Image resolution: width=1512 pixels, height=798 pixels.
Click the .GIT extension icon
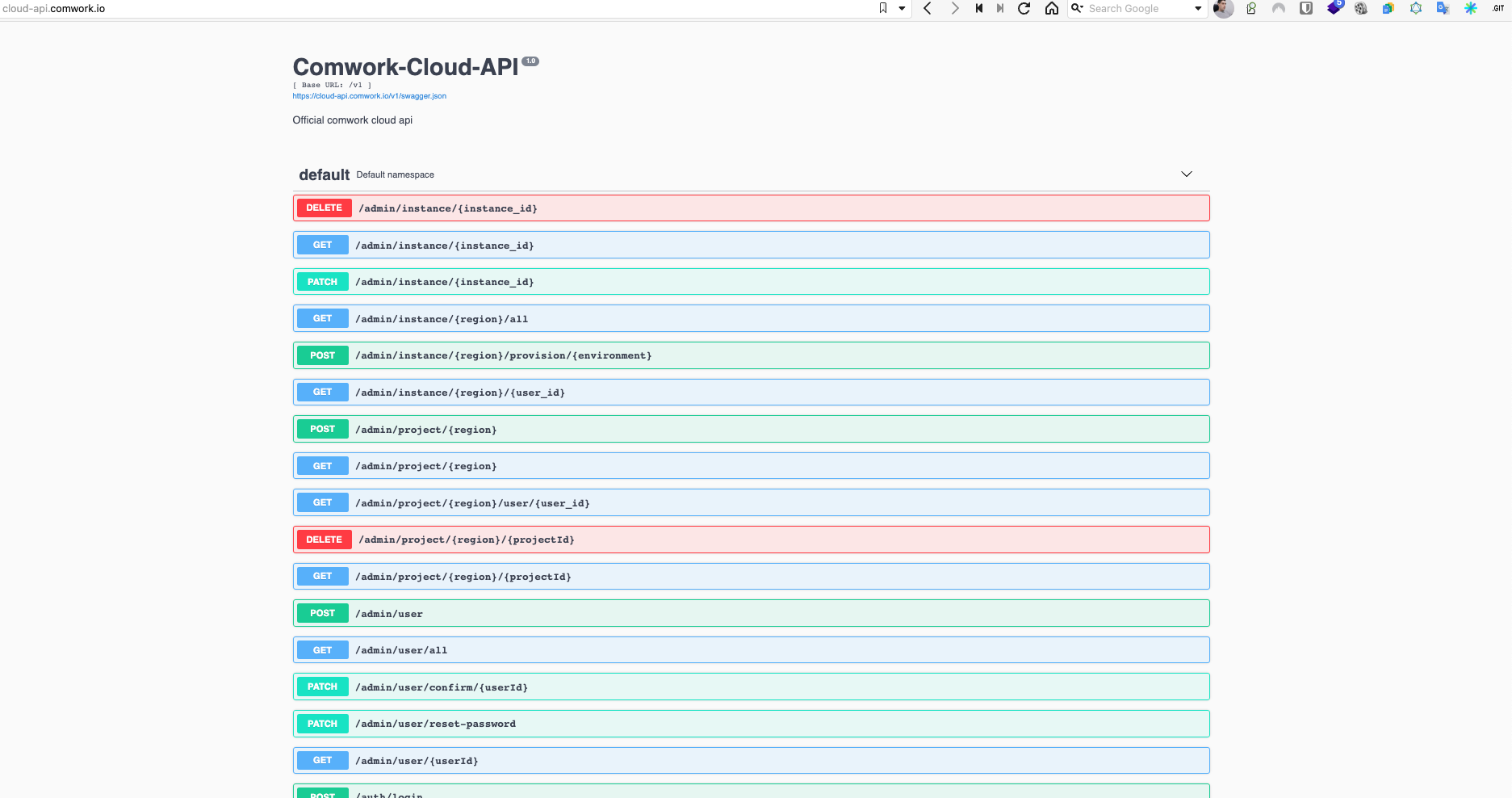(x=1498, y=8)
